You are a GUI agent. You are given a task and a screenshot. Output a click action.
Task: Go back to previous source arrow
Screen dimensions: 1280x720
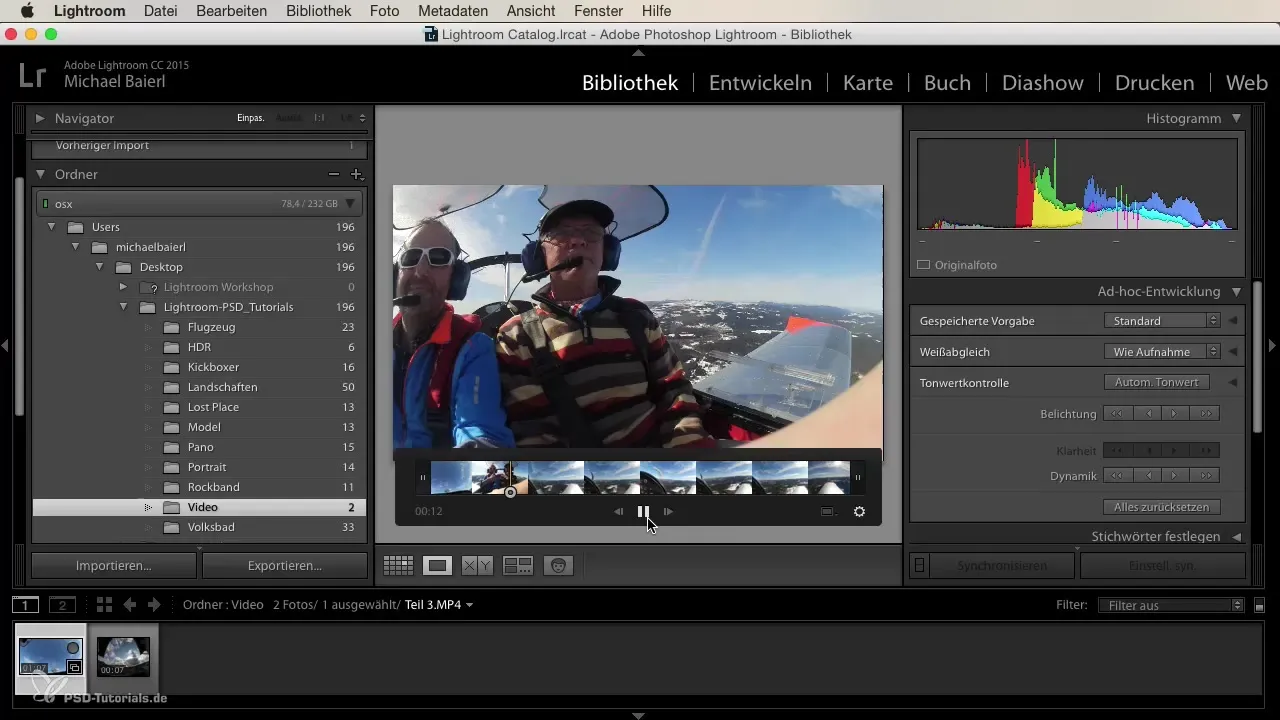click(129, 605)
